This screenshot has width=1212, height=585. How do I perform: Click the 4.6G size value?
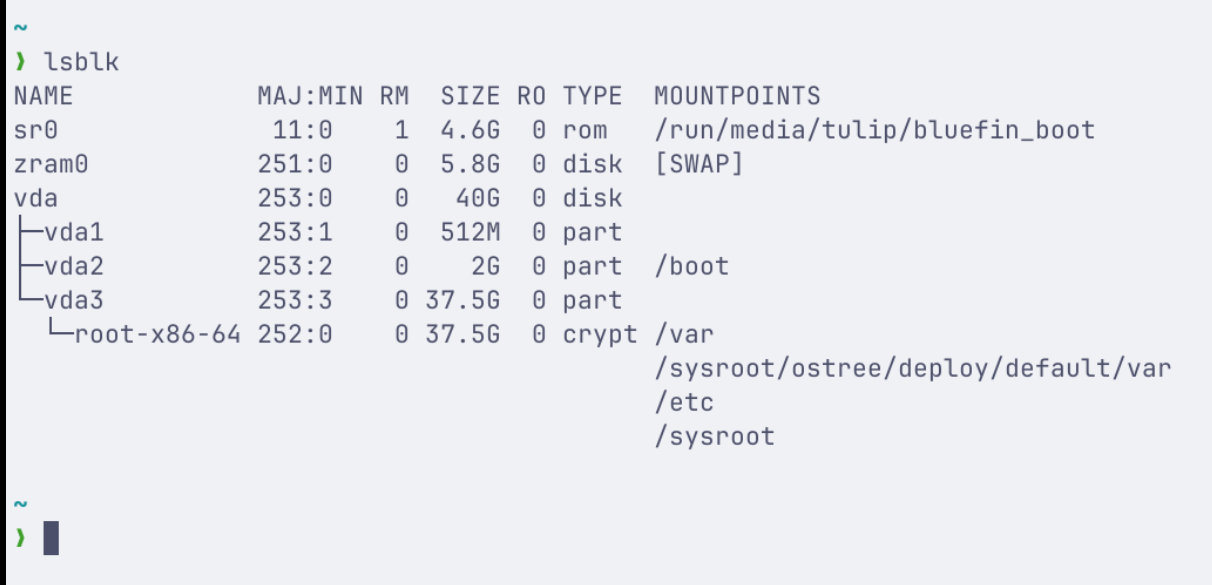[470, 130]
